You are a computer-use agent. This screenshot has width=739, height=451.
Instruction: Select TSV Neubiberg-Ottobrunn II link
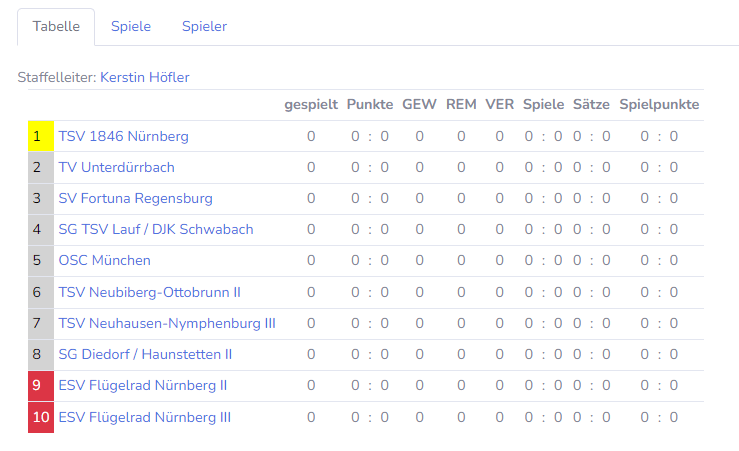pos(149,292)
